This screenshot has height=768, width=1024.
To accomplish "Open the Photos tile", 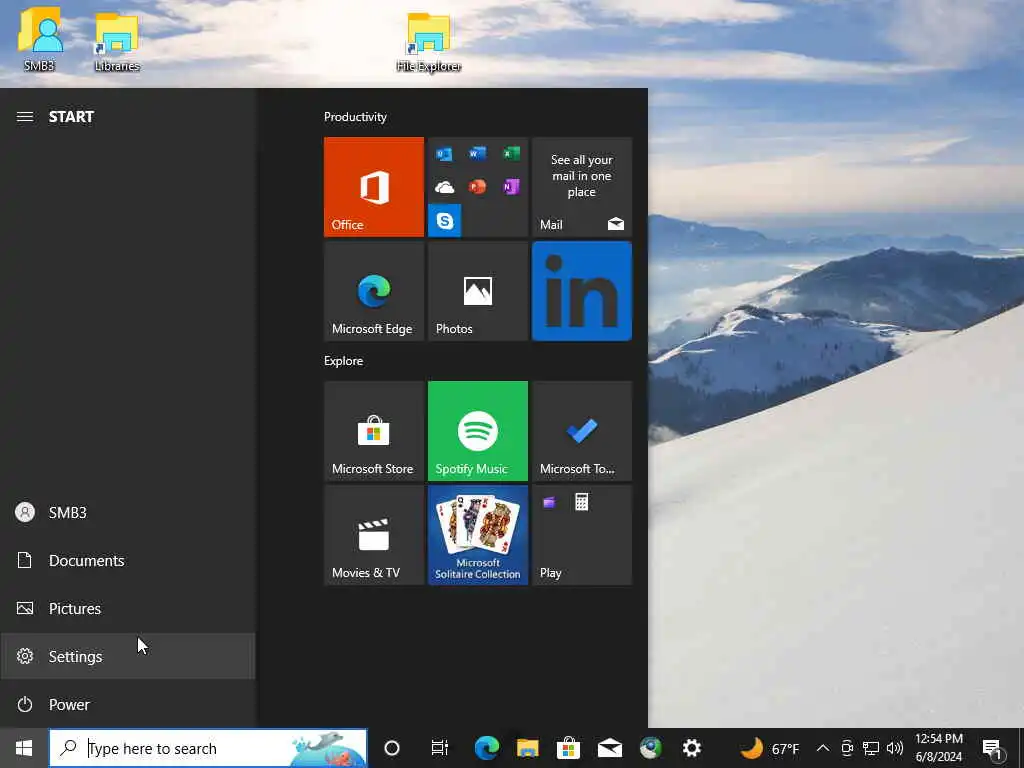I will coord(477,291).
